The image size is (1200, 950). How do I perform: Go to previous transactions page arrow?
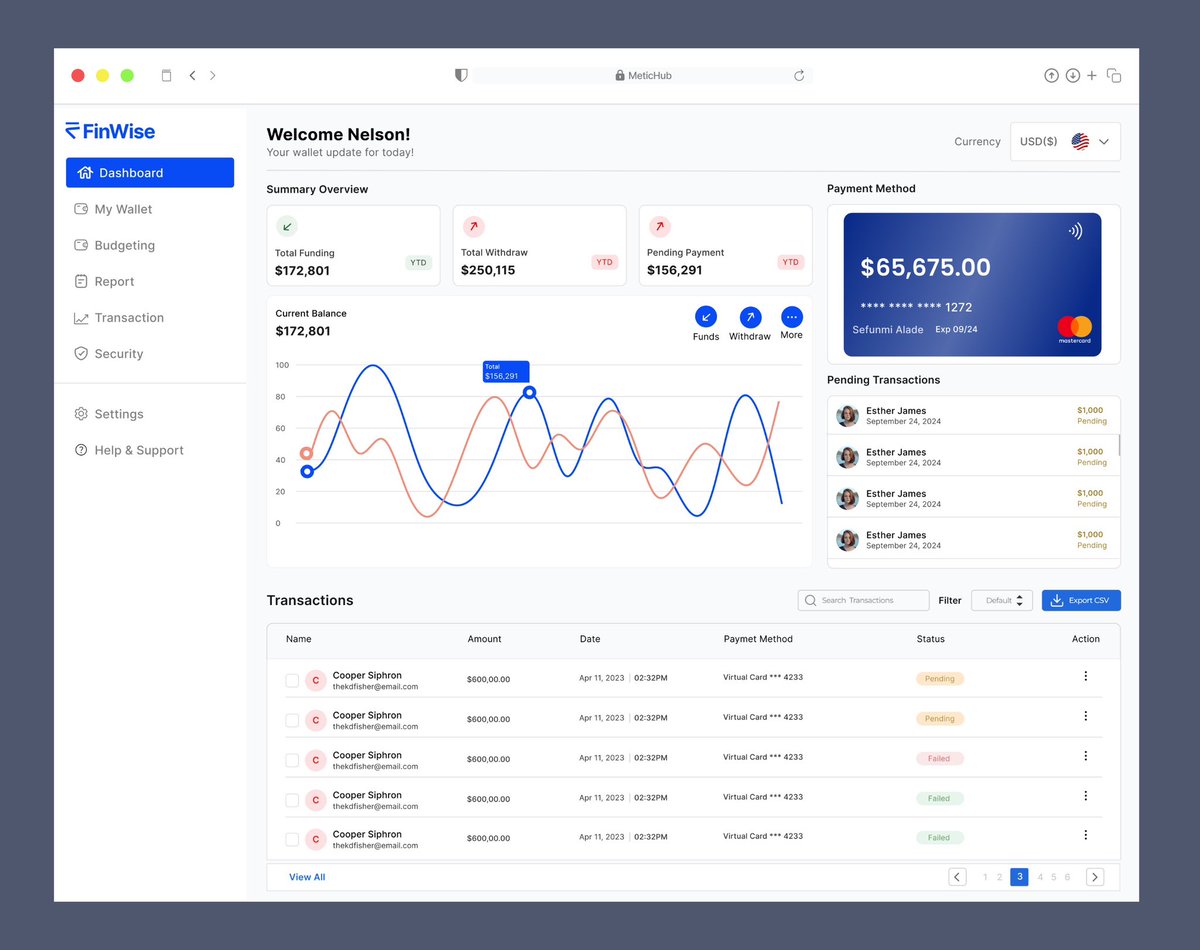tap(957, 877)
